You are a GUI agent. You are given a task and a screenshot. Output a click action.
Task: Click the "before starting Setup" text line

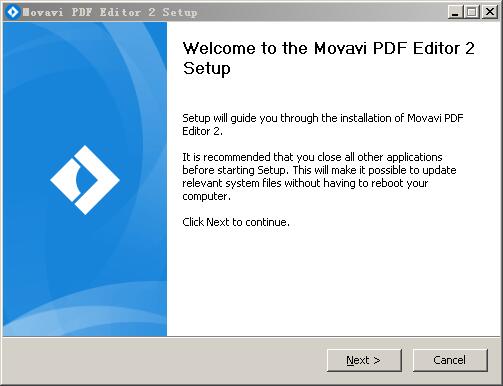click(x=319, y=170)
